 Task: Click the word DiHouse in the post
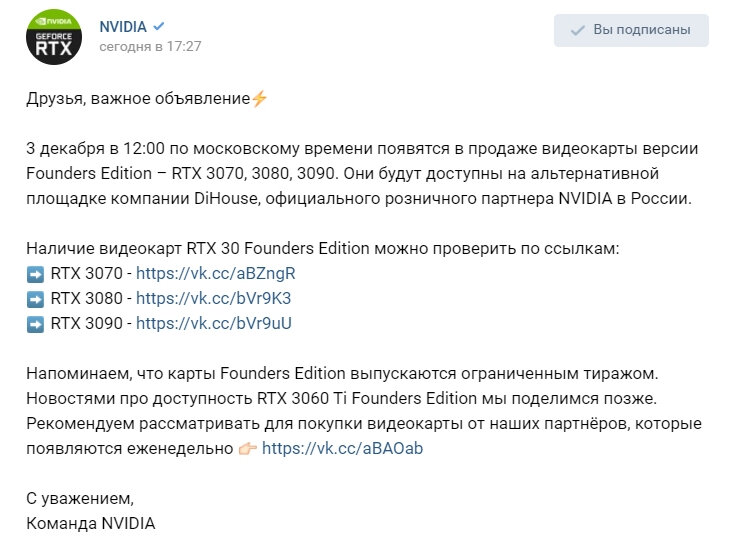(x=225, y=198)
